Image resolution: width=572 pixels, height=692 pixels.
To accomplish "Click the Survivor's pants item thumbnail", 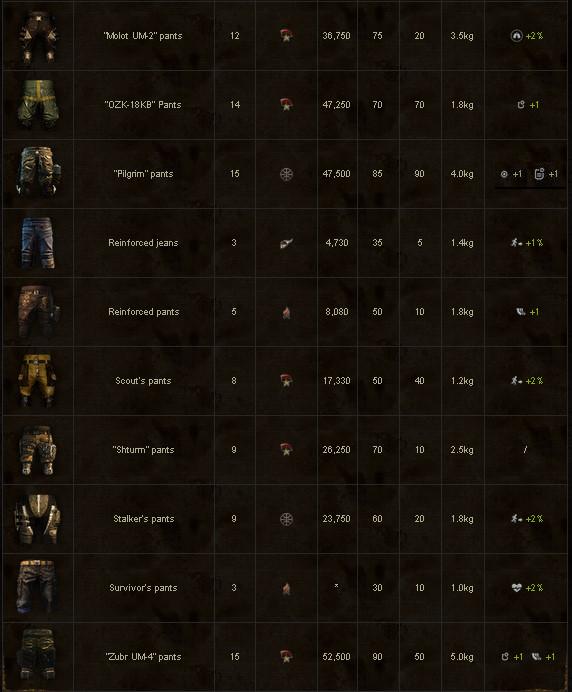I will pyautogui.click(x=38, y=587).
